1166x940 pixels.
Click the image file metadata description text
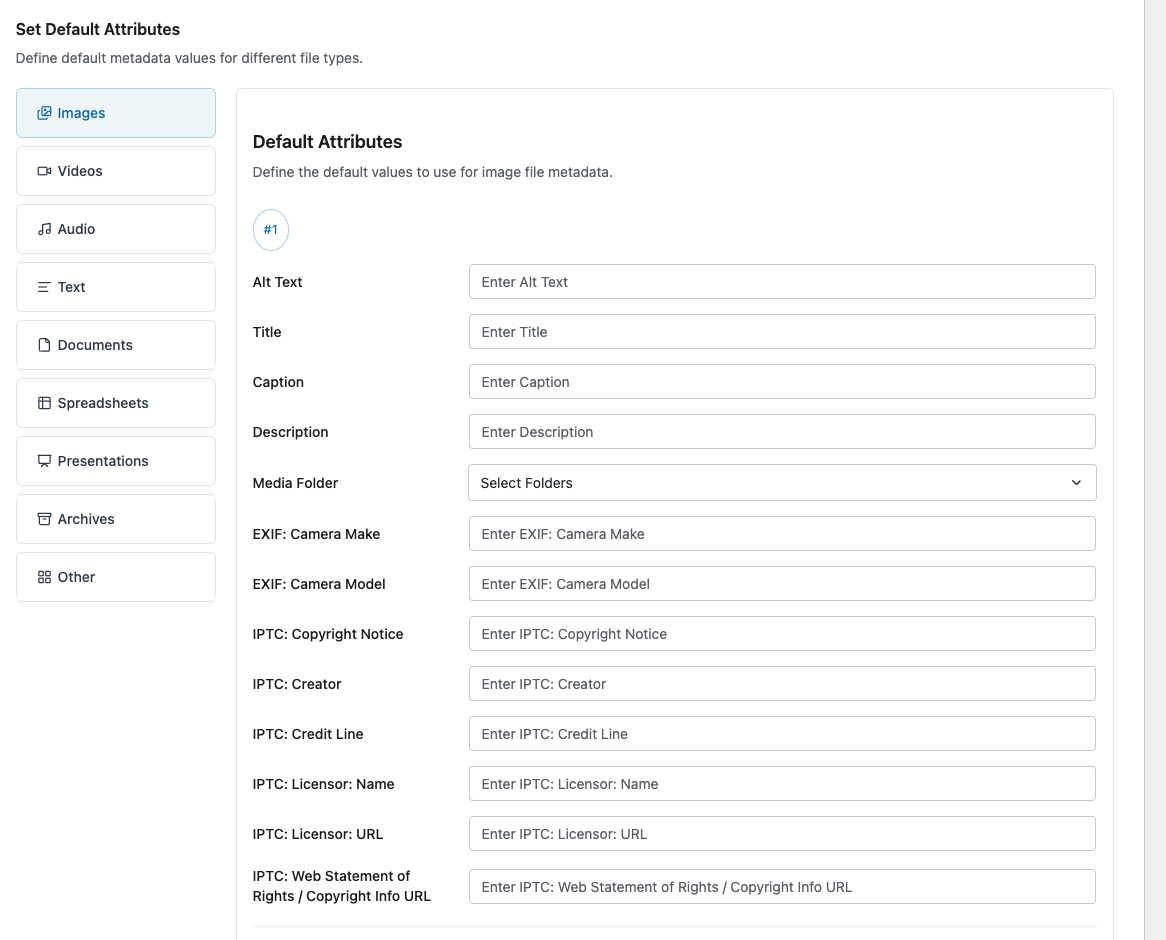(433, 172)
